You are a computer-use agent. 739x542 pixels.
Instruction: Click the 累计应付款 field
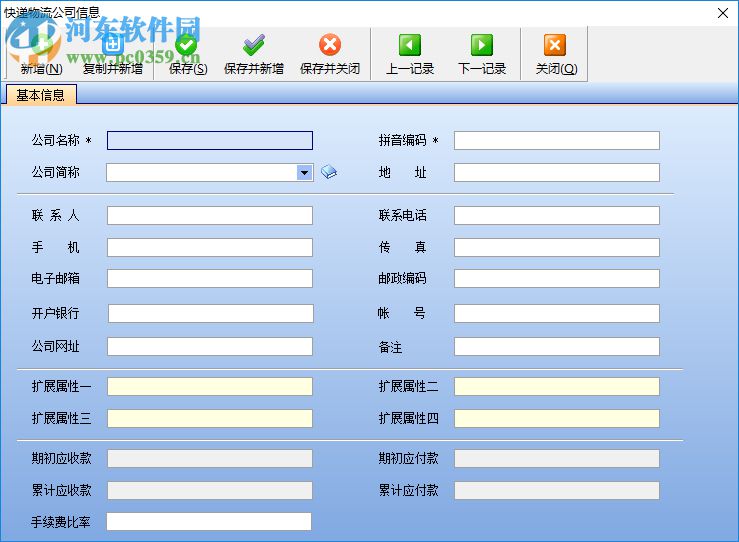click(x=557, y=491)
